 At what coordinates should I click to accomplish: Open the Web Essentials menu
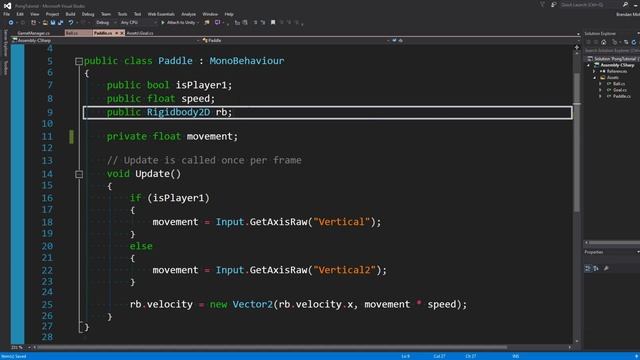(161, 14)
